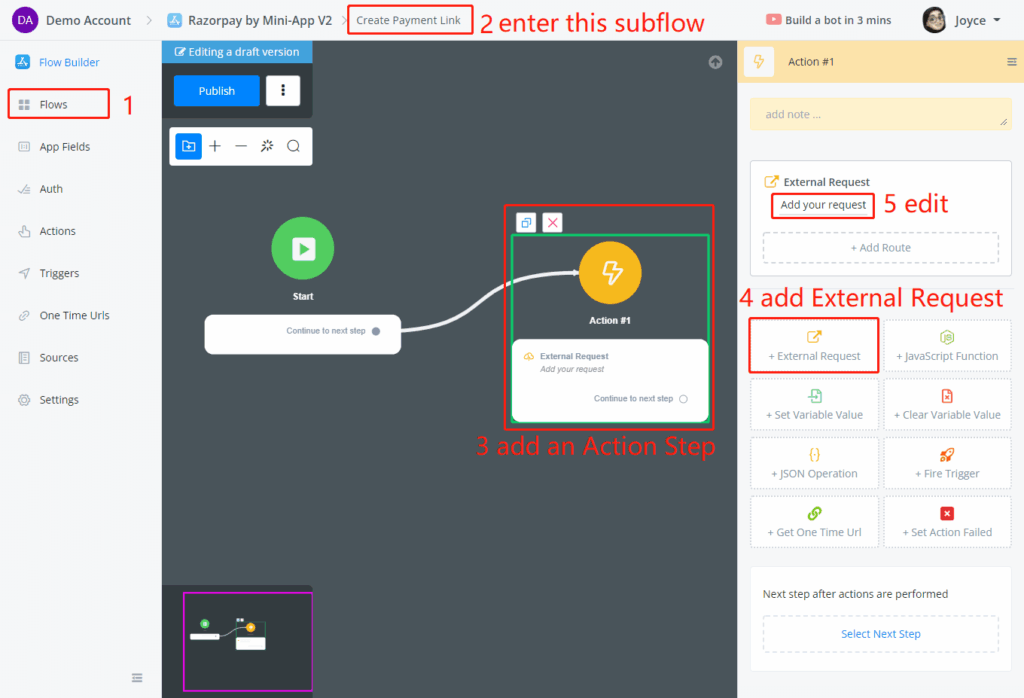Open Action #1 panel hamburger menu
1024x698 pixels.
[x=1011, y=62]
